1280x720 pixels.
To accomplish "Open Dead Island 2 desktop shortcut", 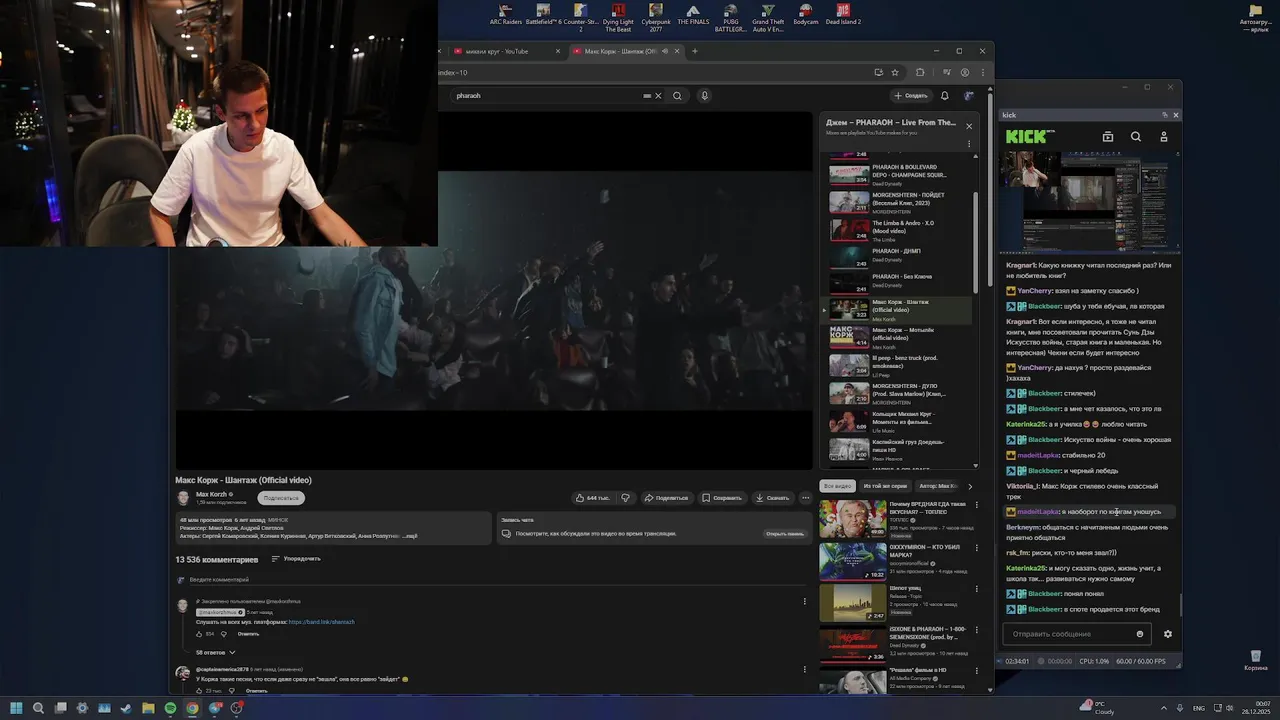I will (843, 14).
